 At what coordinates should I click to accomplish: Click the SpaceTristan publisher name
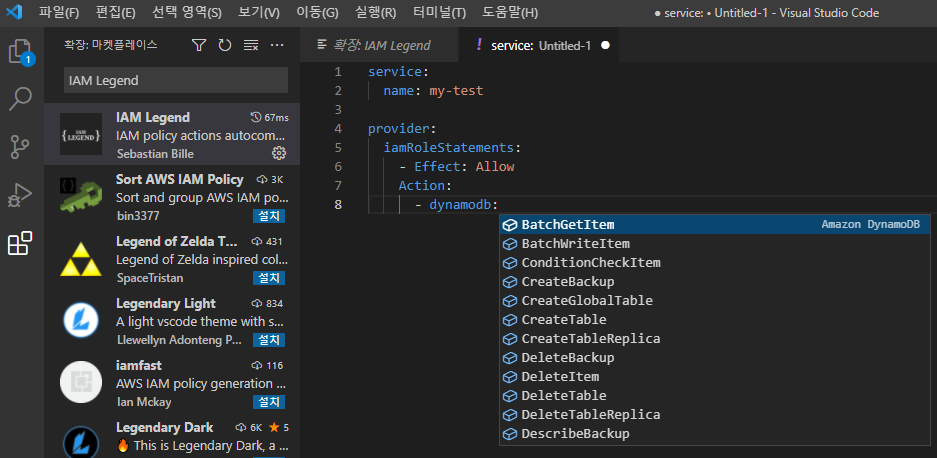point(149,278)
